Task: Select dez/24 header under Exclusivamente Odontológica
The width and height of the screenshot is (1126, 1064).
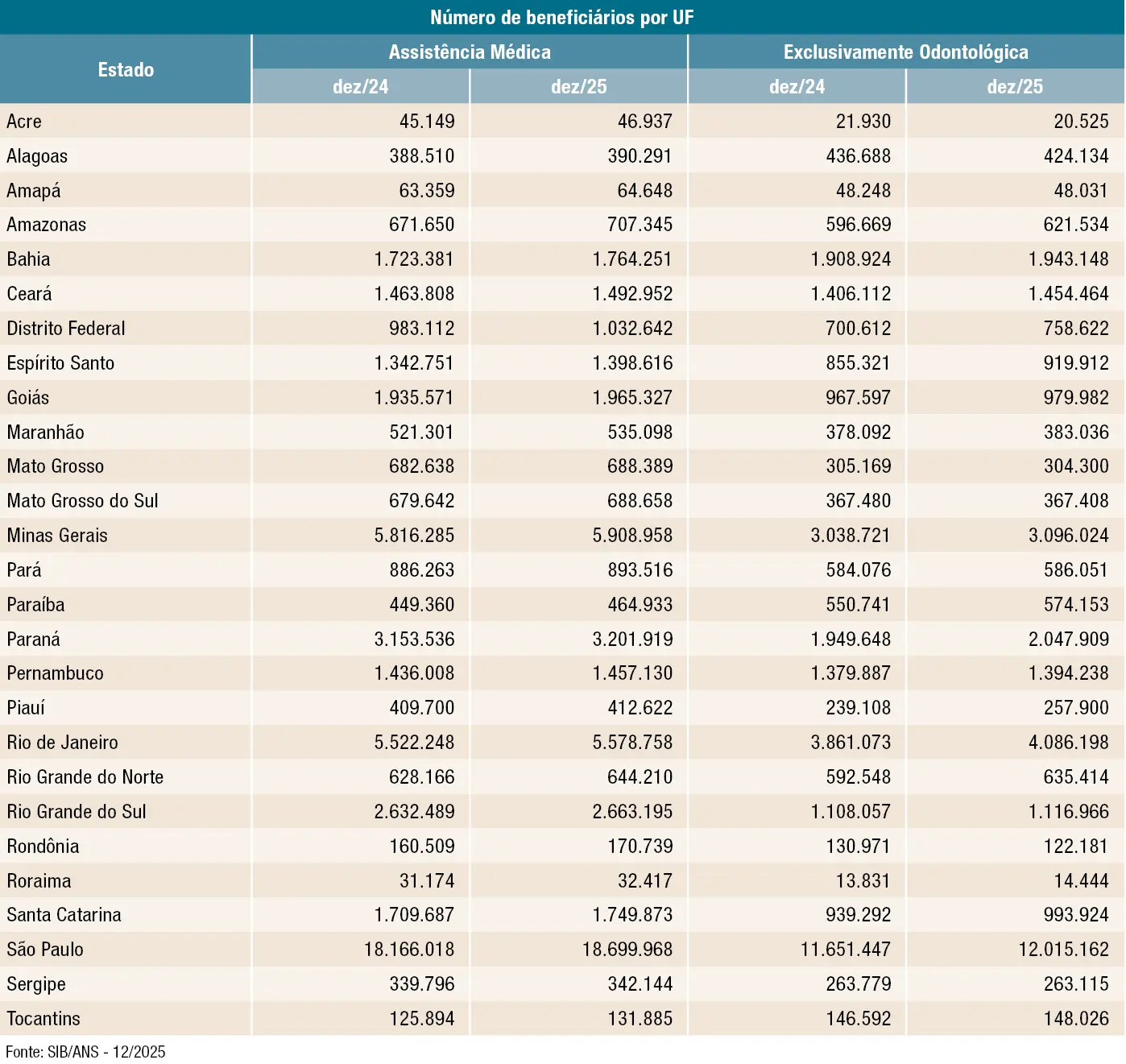Action: coord(797,87)
